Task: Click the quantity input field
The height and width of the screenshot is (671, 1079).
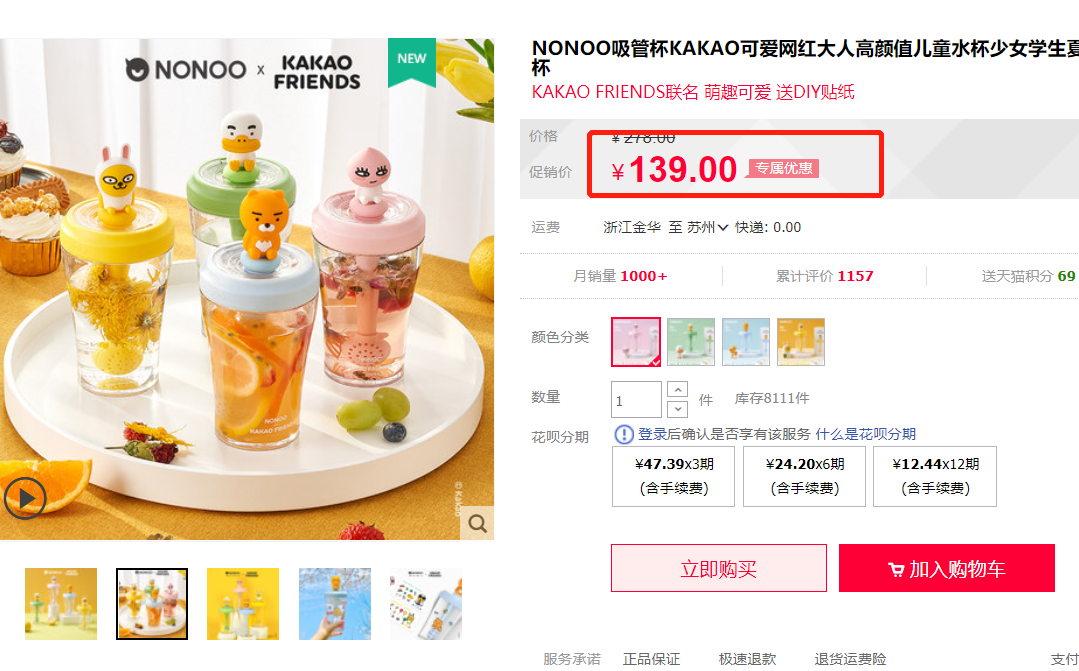Action: pos(637,400)
